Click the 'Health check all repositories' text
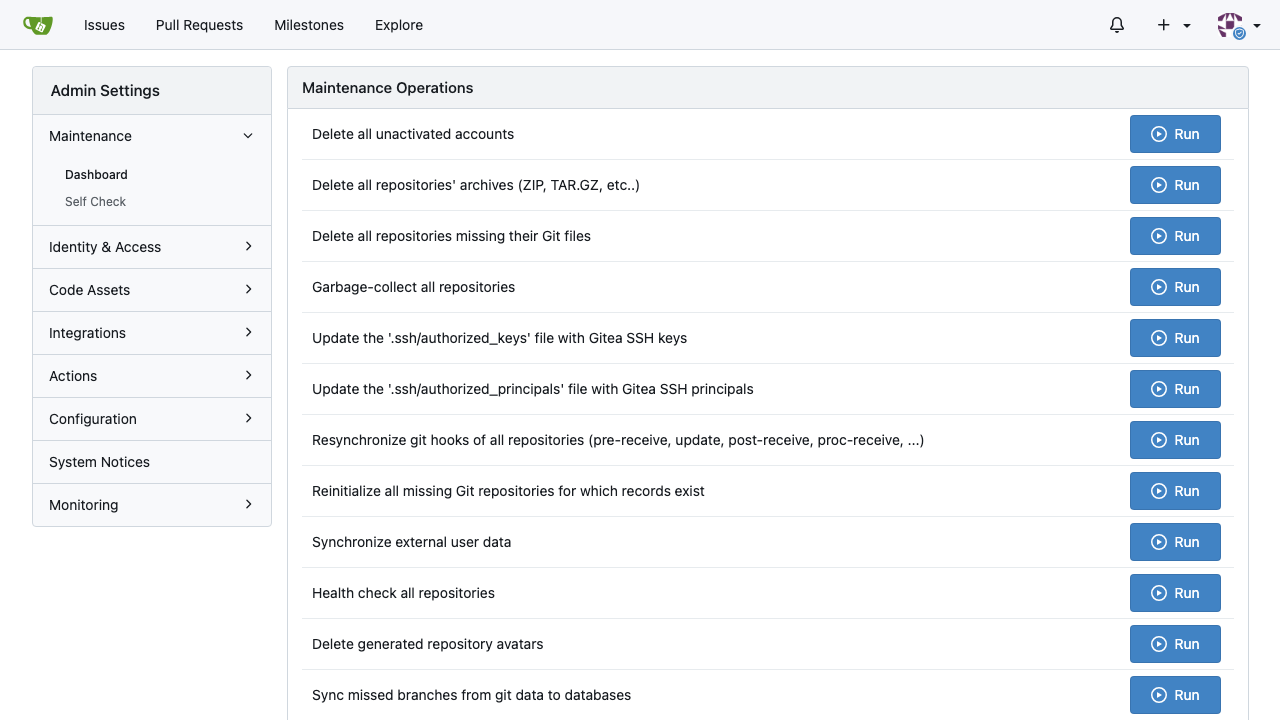The image size is (1280, 720). coord(403,593)
